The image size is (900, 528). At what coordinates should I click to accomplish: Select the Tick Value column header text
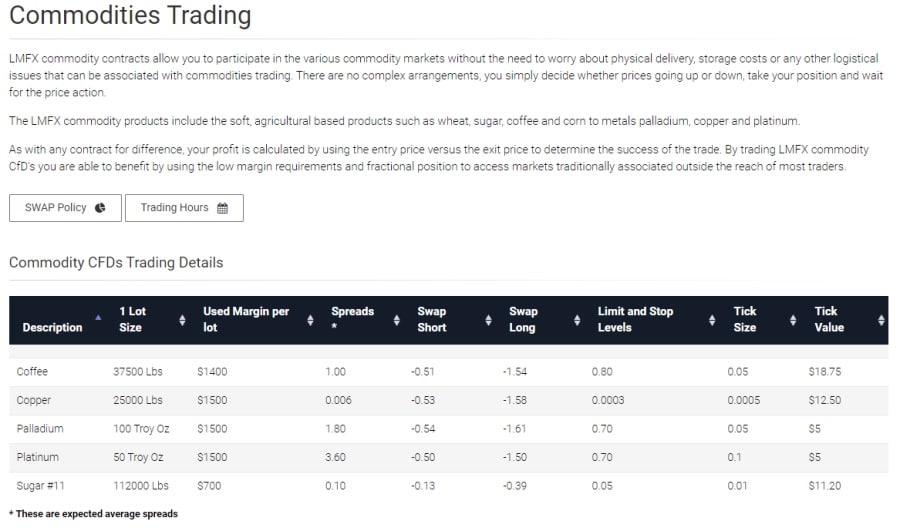[829, 319]
